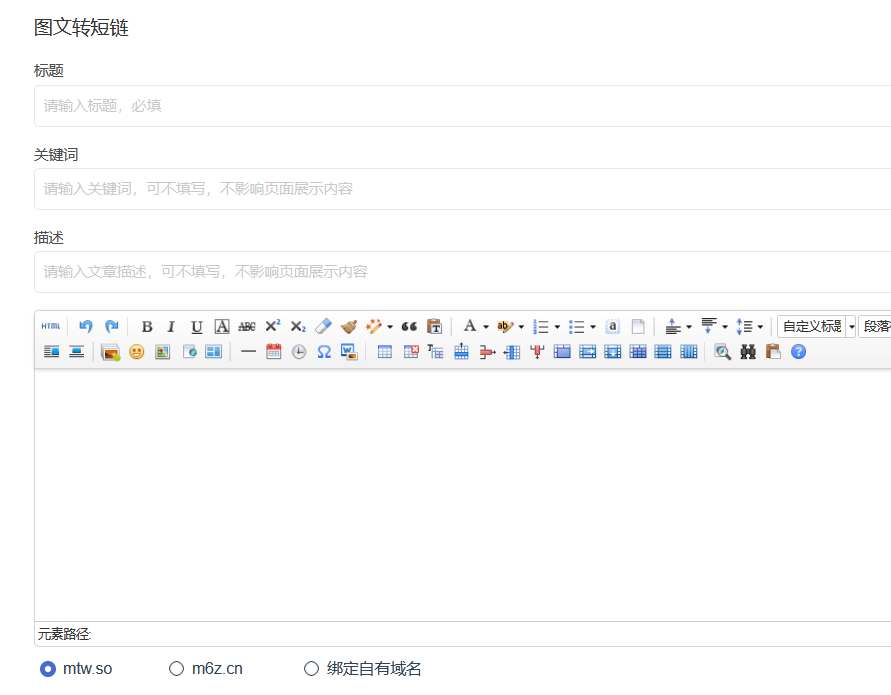The image size is (891, 695).
Task: Open the emoticon smiley picker
Action: point(137,352)
